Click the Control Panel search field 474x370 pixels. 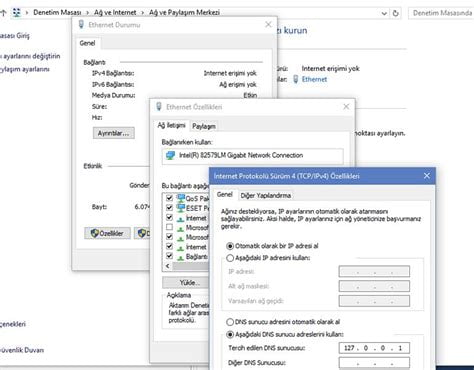tap(441, 13)
